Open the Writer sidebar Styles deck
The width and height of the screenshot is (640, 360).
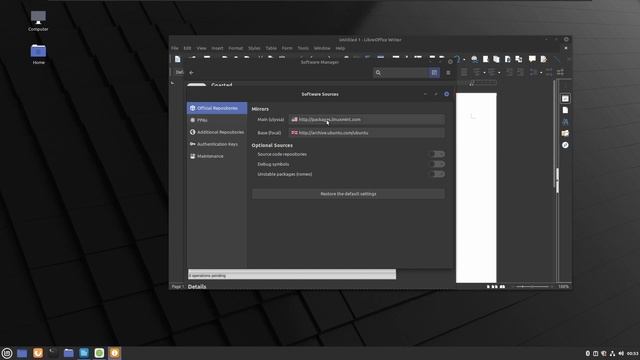click(565, 122)
